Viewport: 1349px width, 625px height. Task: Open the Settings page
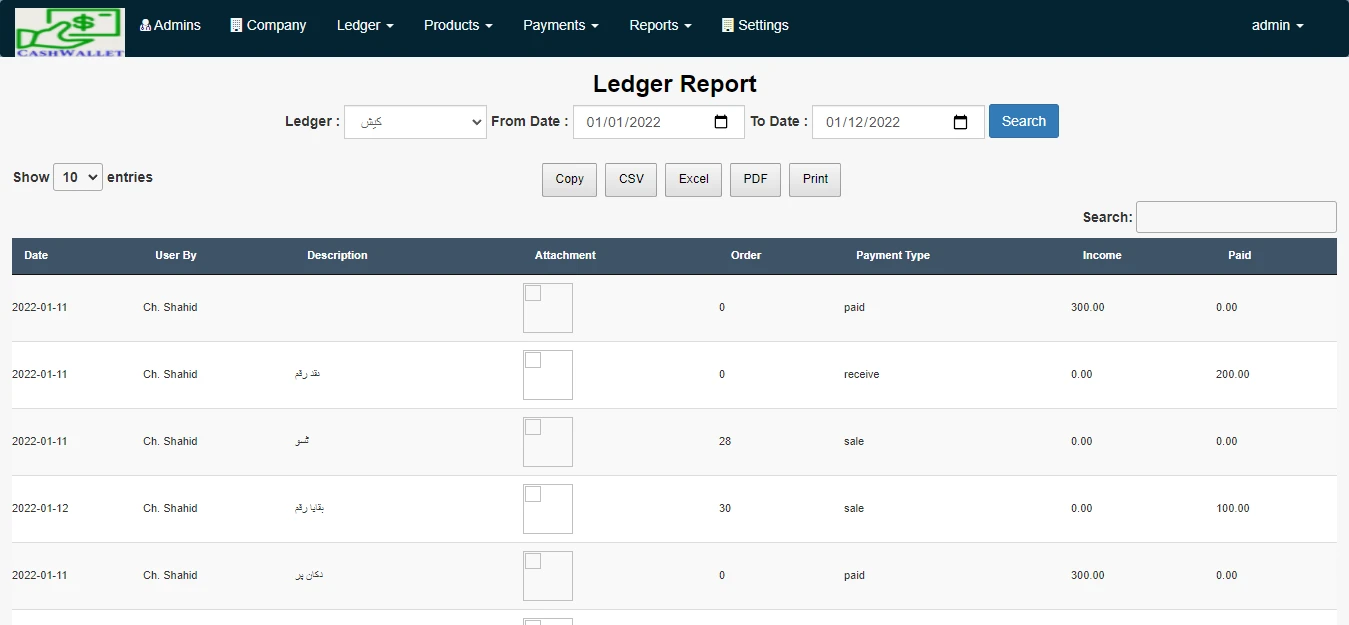click(x=755, y=25)
